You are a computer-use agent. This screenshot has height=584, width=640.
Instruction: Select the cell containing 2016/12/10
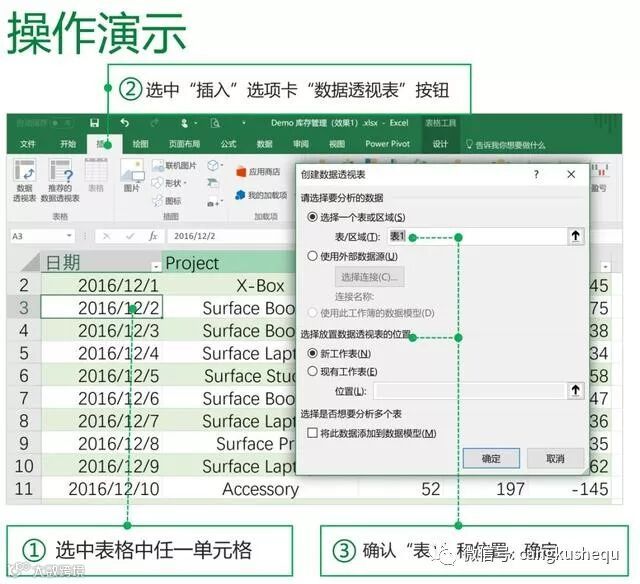click(102, 489)
